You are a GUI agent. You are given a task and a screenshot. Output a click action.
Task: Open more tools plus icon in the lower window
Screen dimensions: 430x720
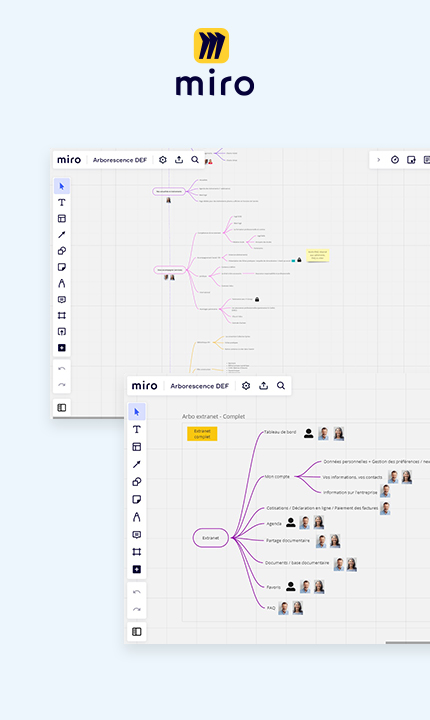coord(136,569)
